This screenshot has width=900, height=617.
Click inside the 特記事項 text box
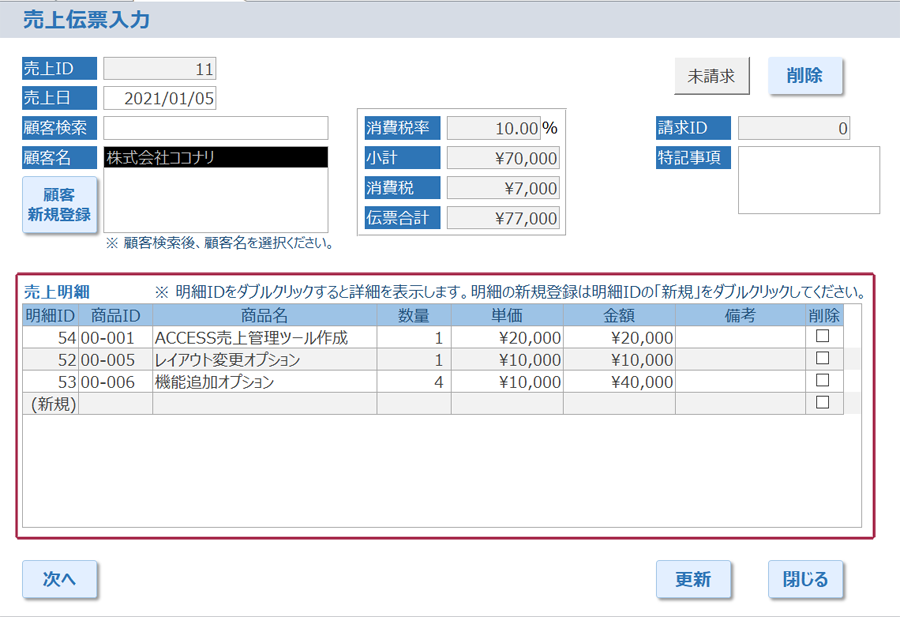[808, 180]
